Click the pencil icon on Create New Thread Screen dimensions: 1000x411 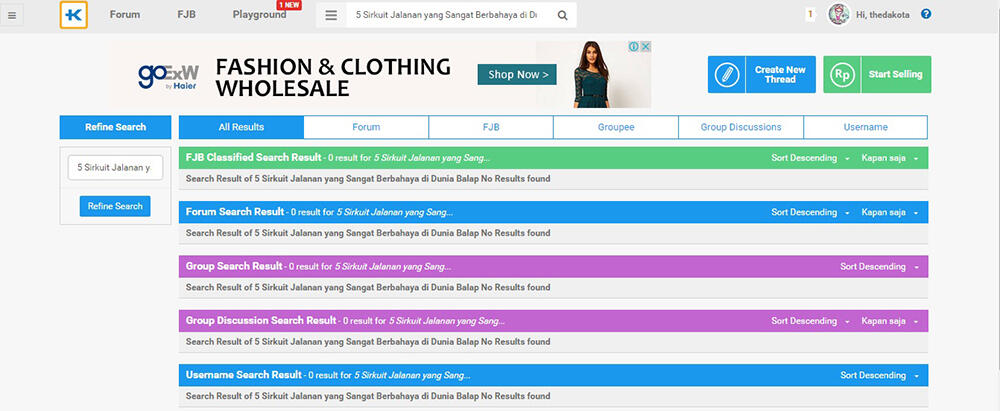pyautogui.click(x=726, y=75)
